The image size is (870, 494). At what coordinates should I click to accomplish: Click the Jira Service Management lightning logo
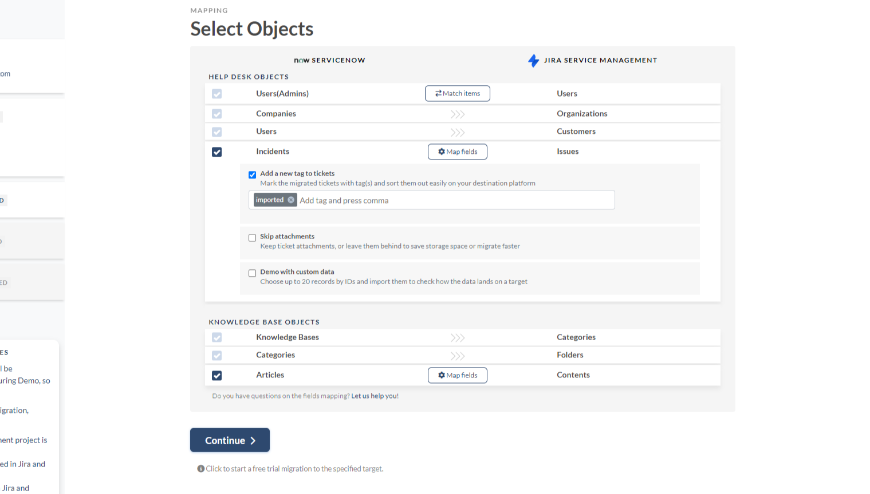point(534,61)
